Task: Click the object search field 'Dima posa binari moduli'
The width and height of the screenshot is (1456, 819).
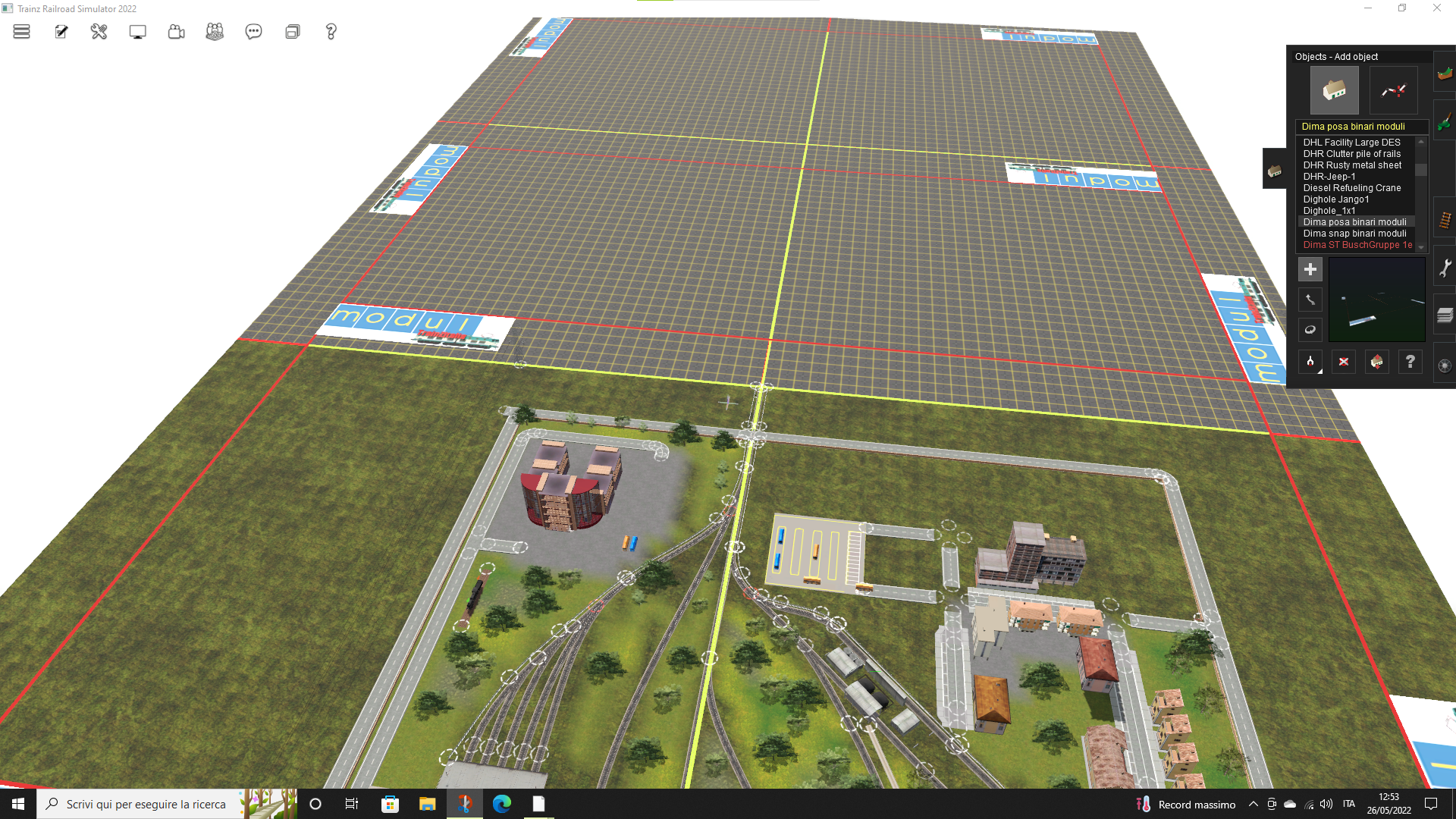Action: pyautogui.click(x=1362, y=127)
